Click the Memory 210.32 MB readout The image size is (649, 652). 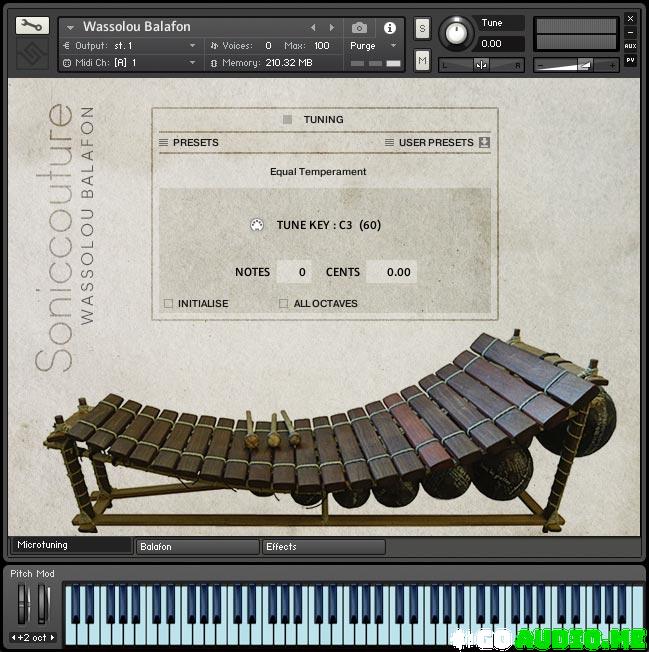pyautogui.click(x=289, y=63)
